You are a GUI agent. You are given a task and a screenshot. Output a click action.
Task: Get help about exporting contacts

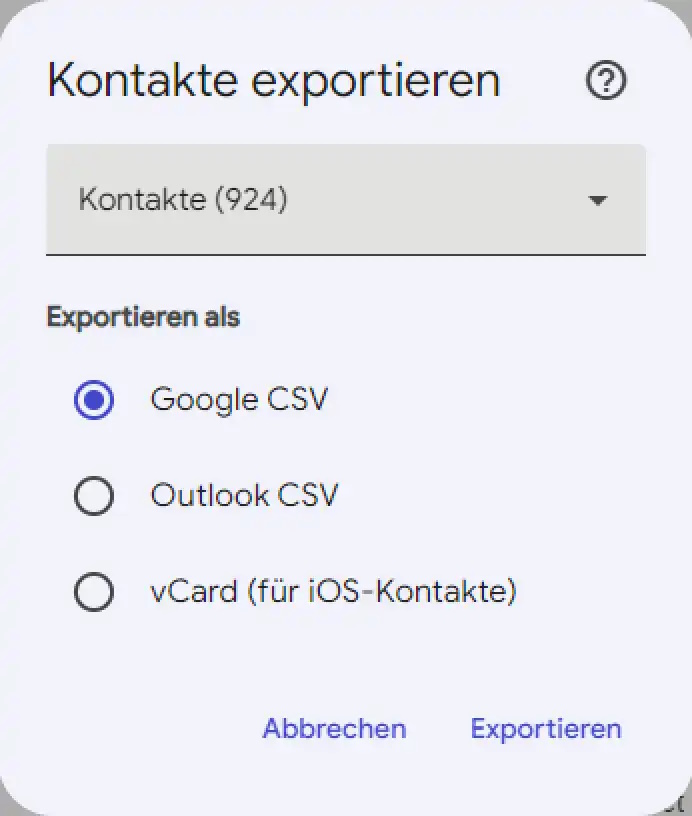pos(606,80)
